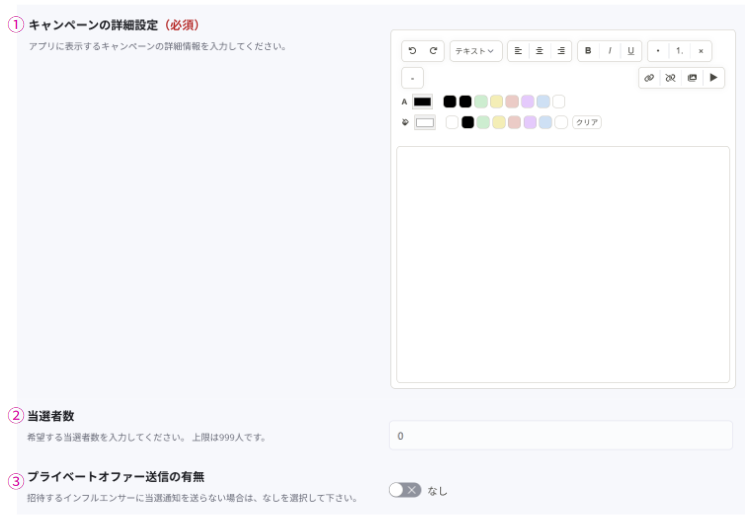Click the insert video play icon
Image resolution: width=749 pixels, height=517 pixels.
click(x=713, y=78)
